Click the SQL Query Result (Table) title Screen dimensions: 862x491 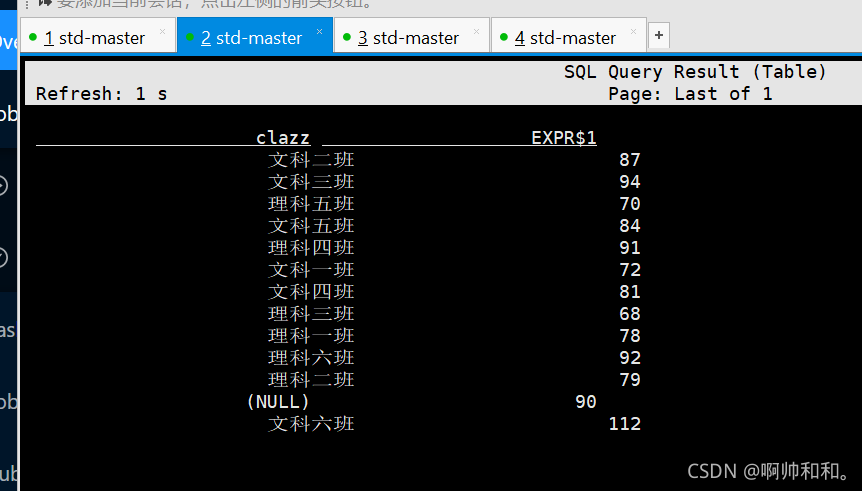point(695,72)
